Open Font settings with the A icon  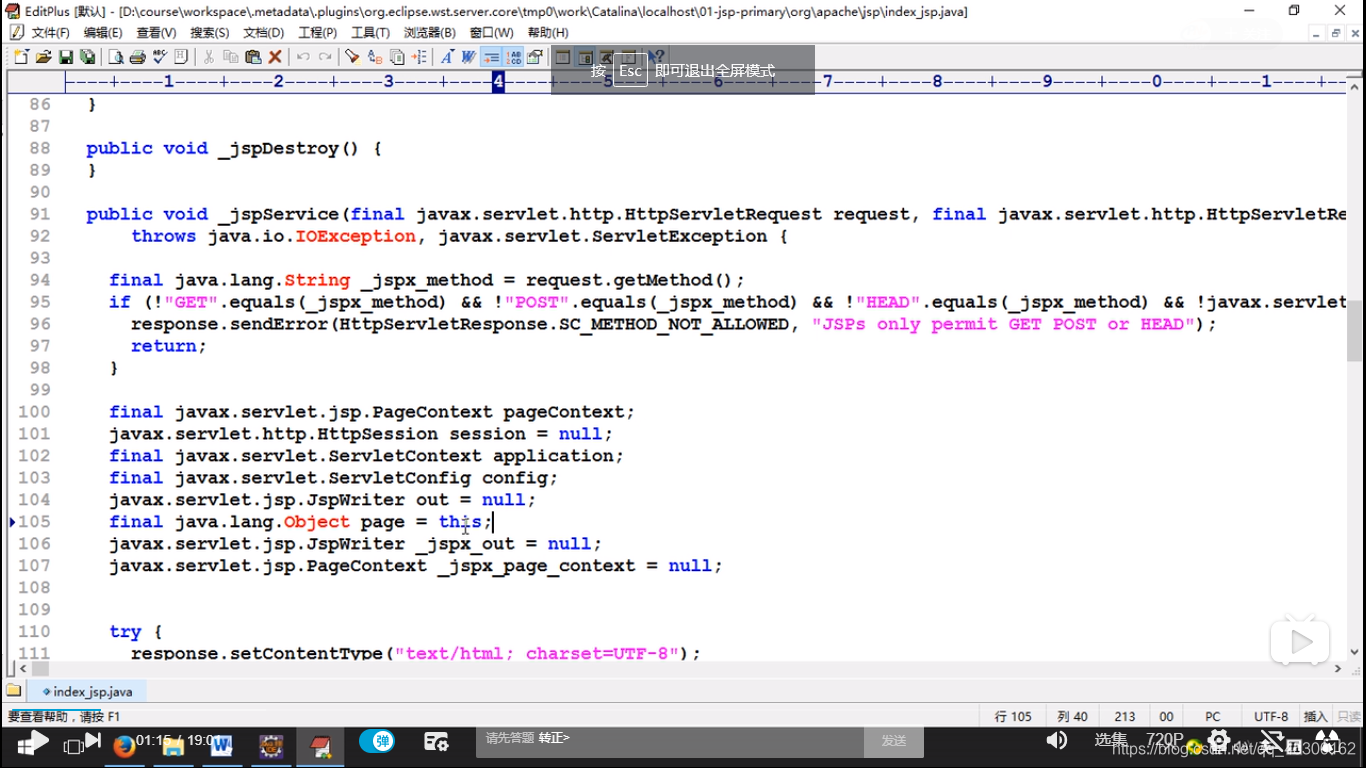(x=447, y=57)
